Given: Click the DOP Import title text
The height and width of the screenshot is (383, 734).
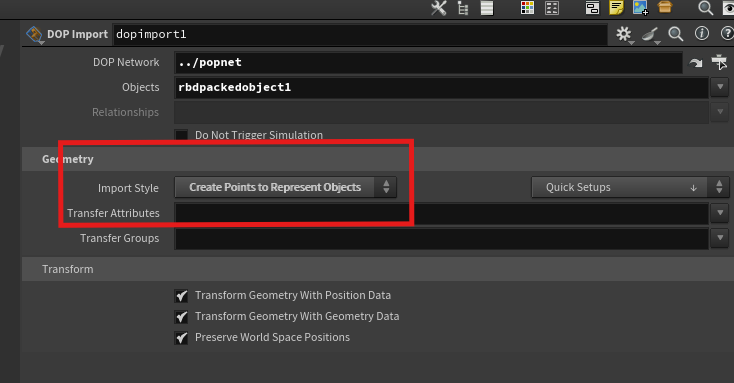Looking at the screenshot, I should (77, 35).
